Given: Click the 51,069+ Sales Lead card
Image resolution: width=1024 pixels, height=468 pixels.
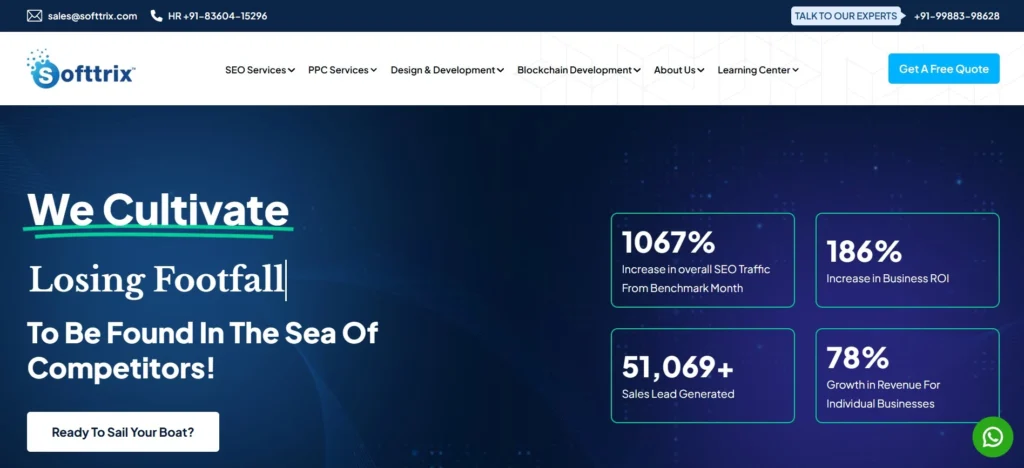Looking at the screenshot, I should point(703,375).
